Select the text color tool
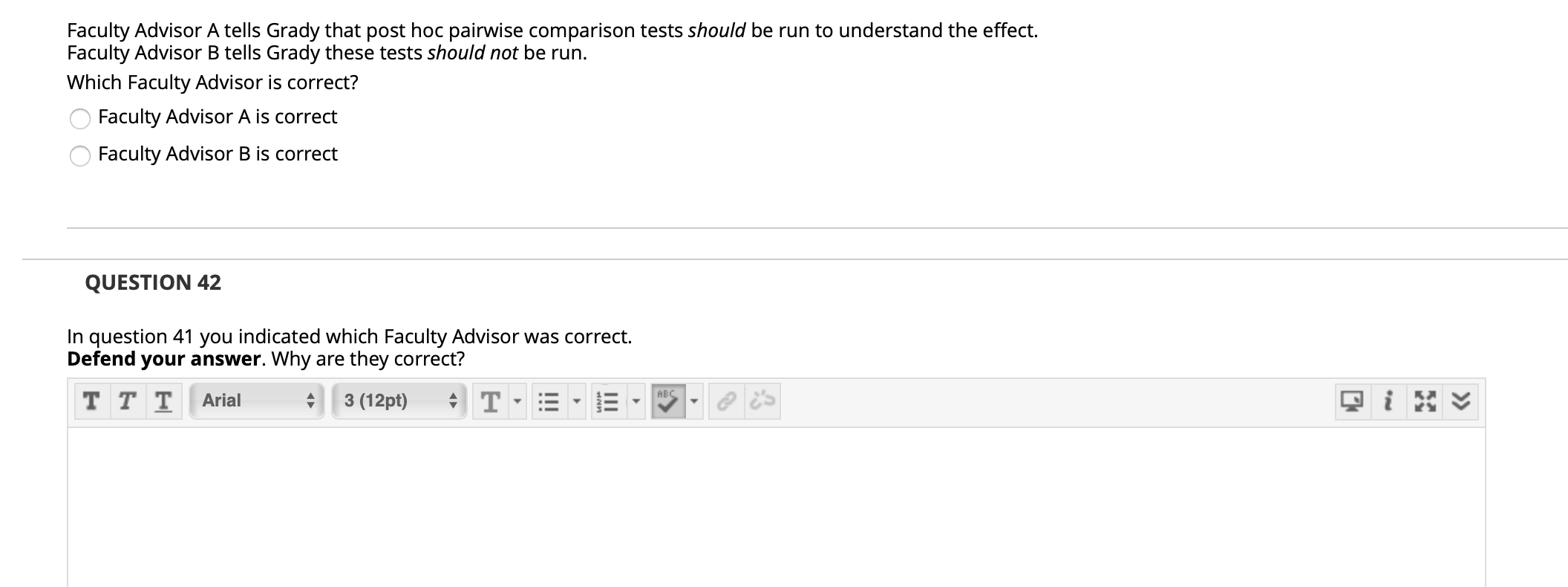Viewport: 1568px width, 587px height. coord(490,400)
